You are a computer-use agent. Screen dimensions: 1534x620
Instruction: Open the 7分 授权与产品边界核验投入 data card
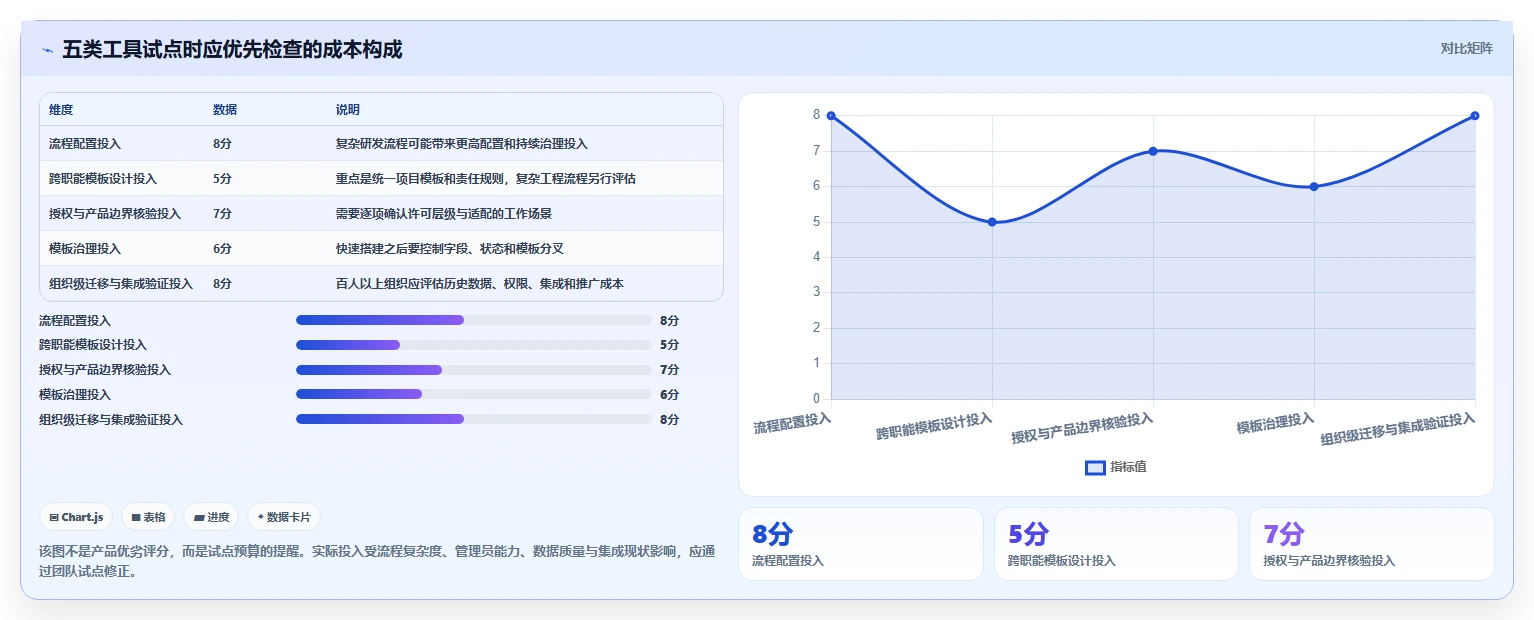1372,544
